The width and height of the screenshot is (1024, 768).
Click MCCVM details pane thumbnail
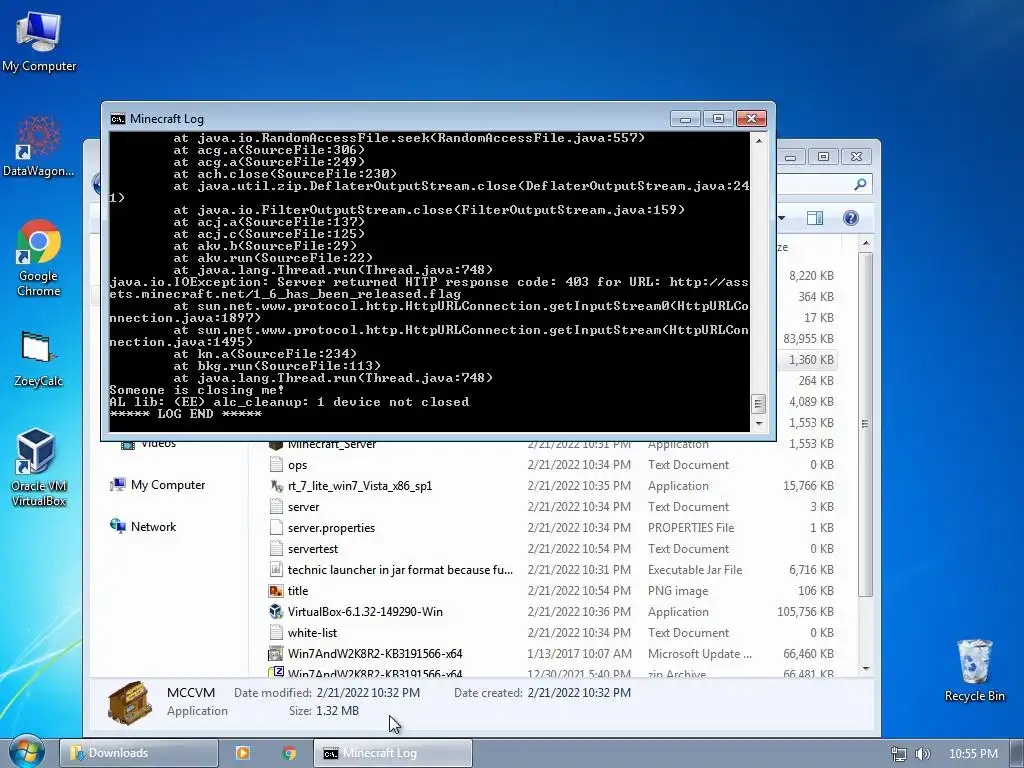130,702
